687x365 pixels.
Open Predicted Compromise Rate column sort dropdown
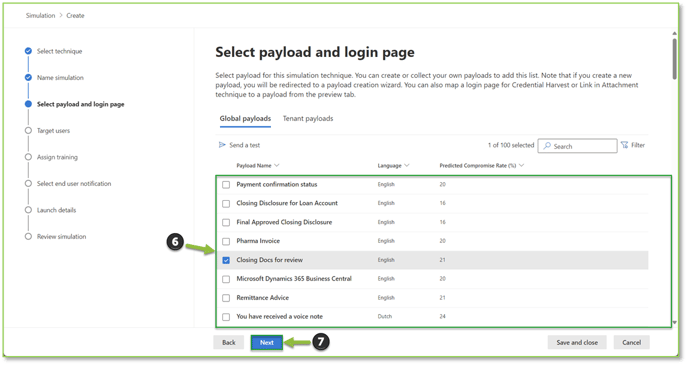pyautogui.click(x=521, y=166)
